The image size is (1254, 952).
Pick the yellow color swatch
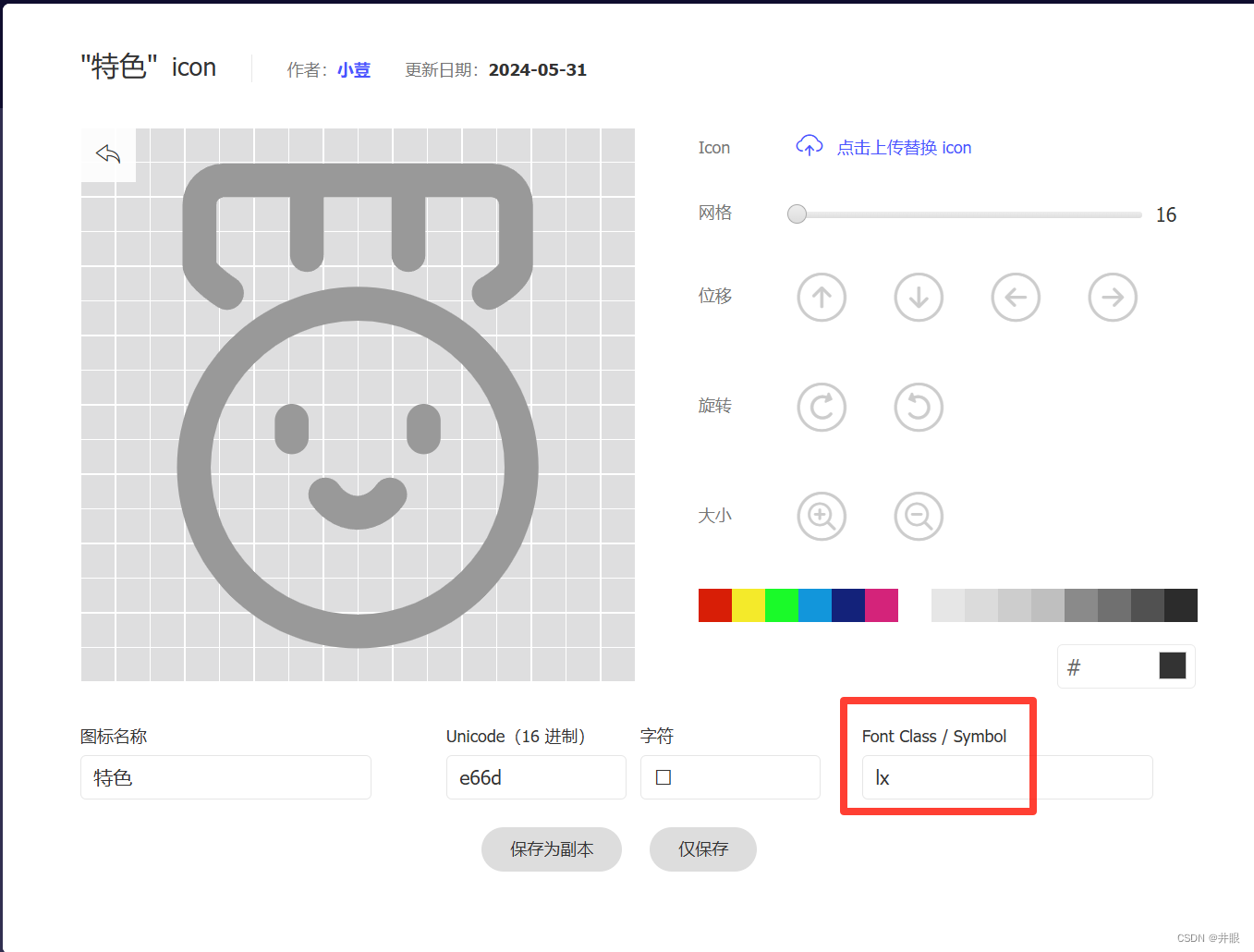click(x=749, y=605)
